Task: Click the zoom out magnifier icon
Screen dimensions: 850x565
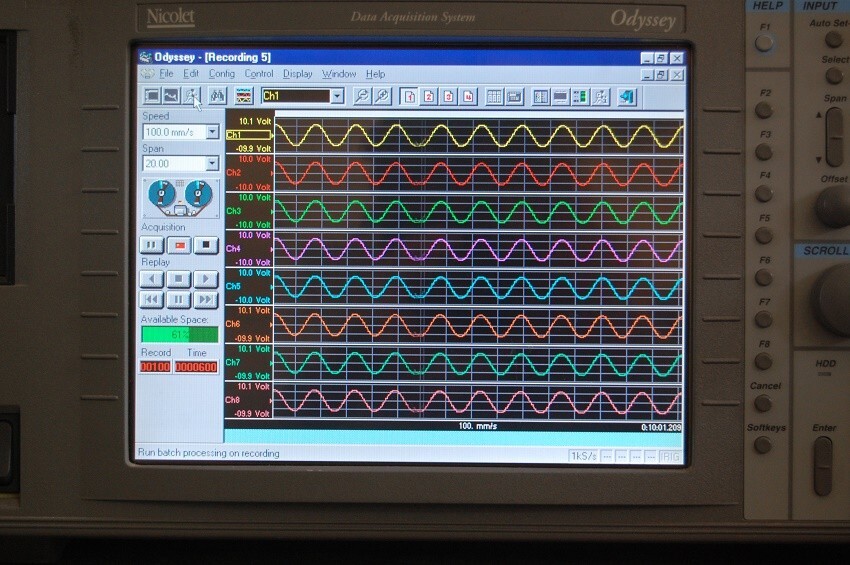Action: [x=362, y=97]
